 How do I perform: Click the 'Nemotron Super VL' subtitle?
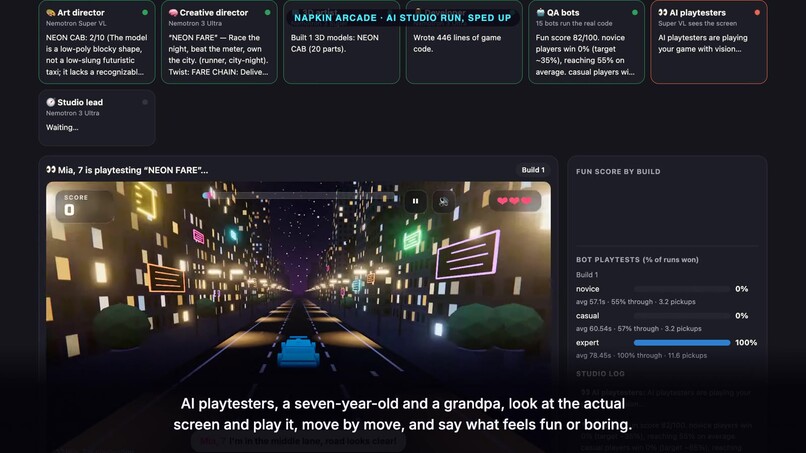[76, 24]
